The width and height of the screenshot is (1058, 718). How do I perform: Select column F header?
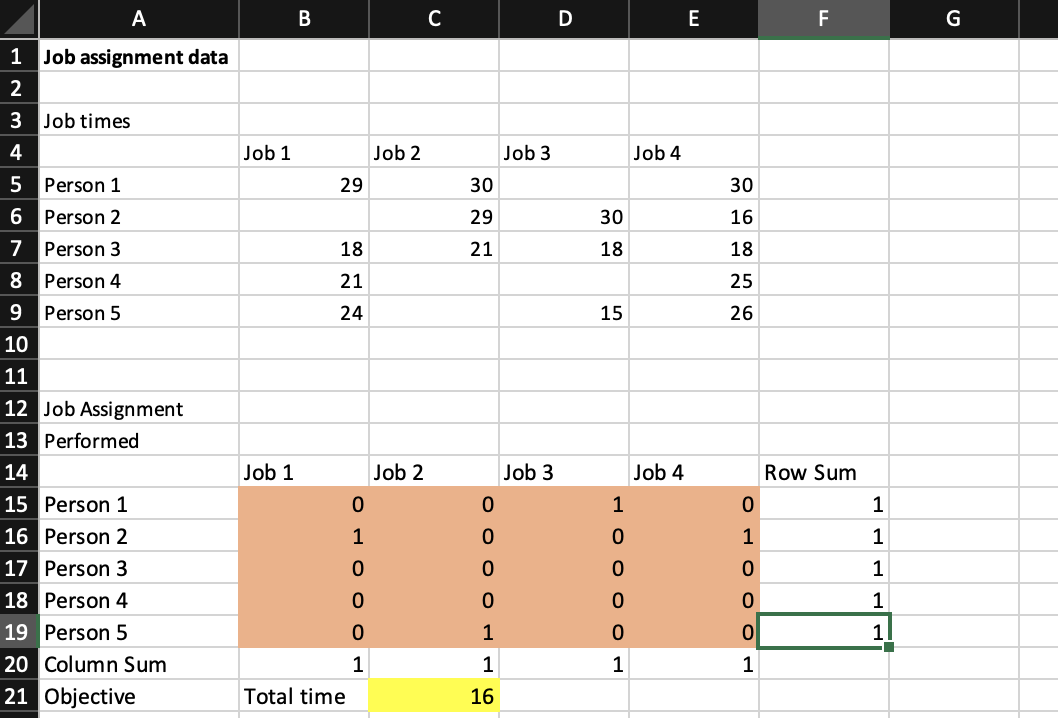[x=823, y=18]
